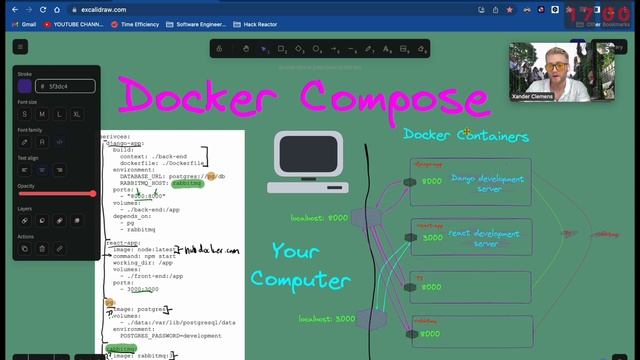640x360 pixels.
Task: Set font size to Large
Action: pos(59,114)
